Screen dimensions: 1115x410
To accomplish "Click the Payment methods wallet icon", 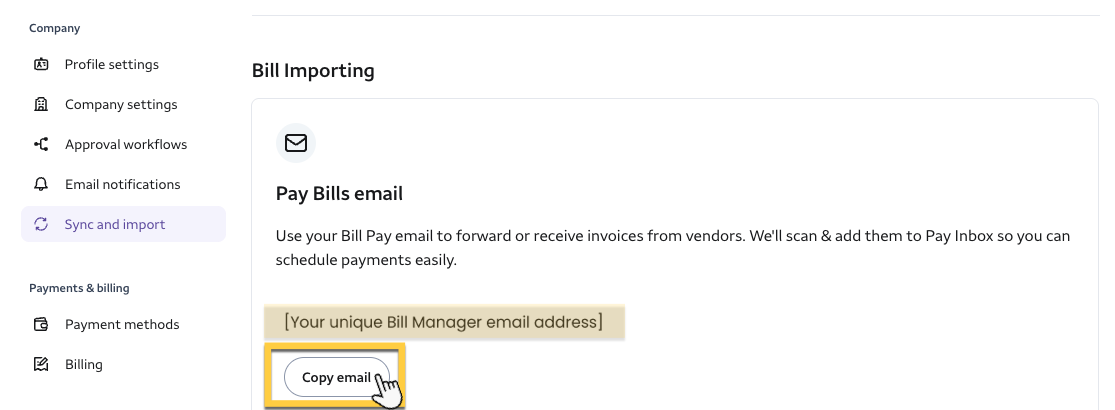I will point(41,325).
